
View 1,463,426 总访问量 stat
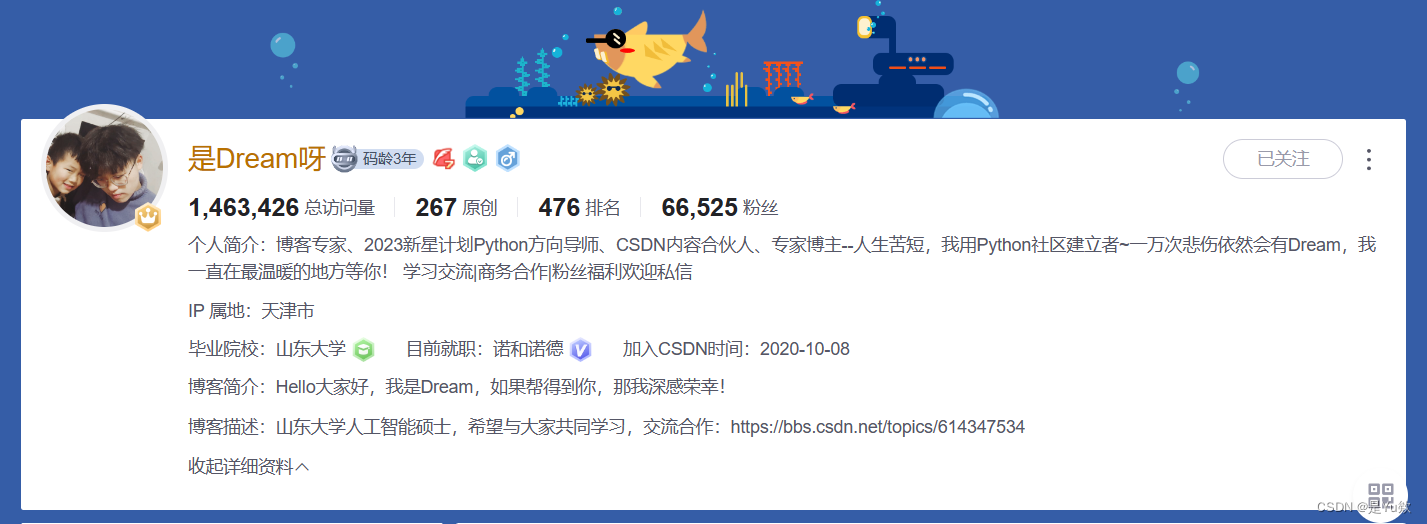[281, 208]
